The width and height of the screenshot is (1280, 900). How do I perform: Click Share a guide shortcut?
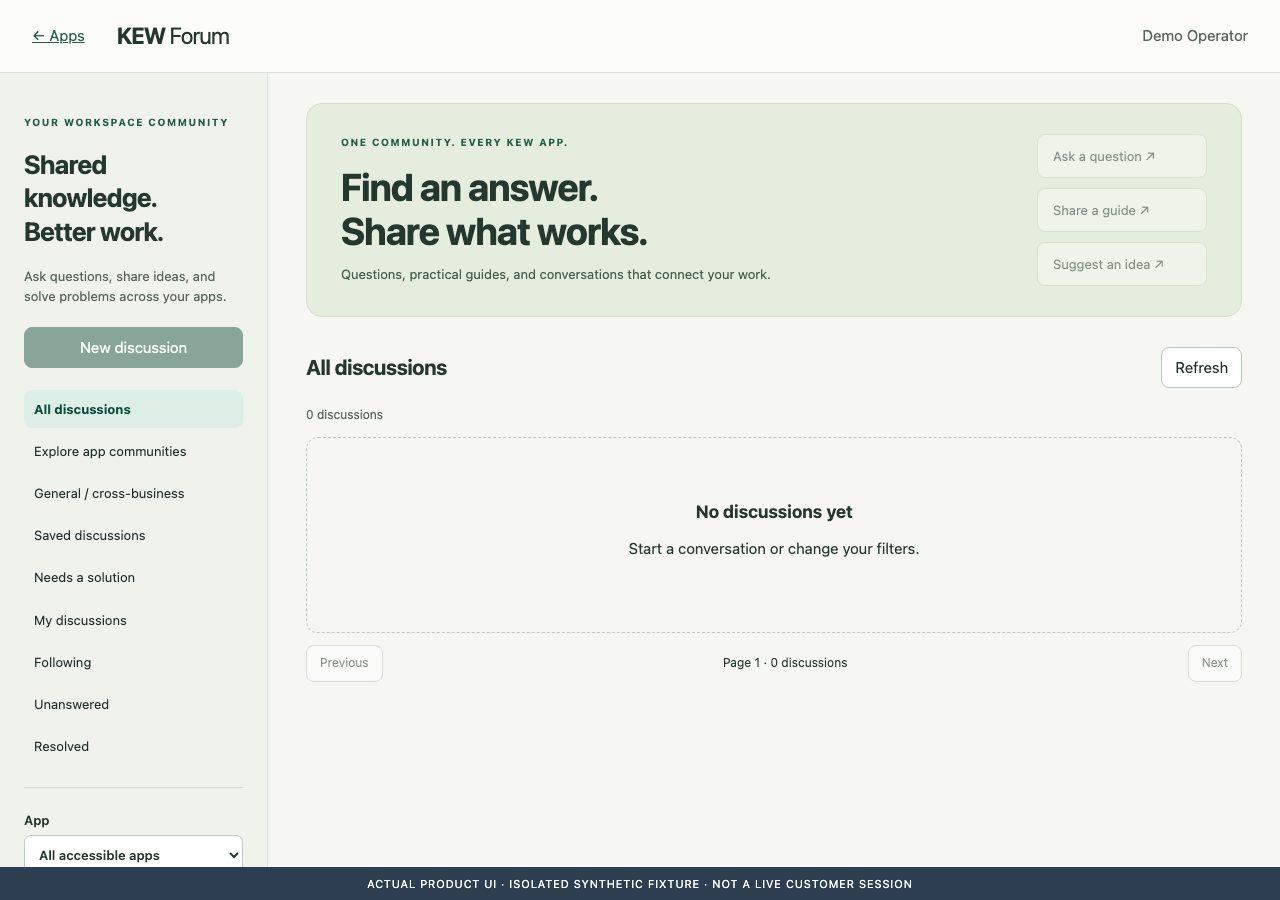pyautogui.click(x=1121, y=210)
